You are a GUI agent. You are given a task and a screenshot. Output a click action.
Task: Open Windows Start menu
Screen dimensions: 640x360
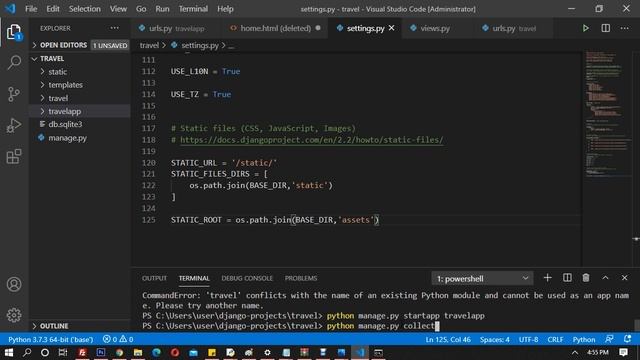pos(9,352)
